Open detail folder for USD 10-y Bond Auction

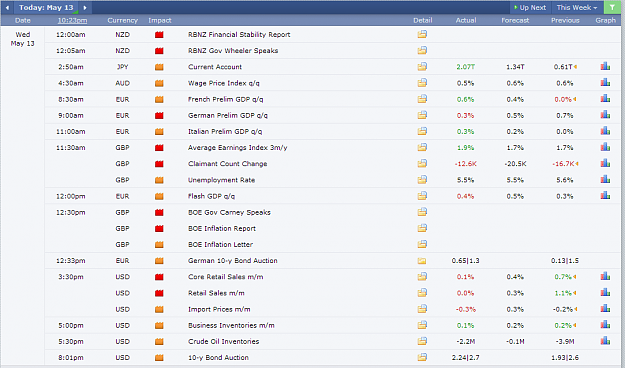[x=422, y=357]
